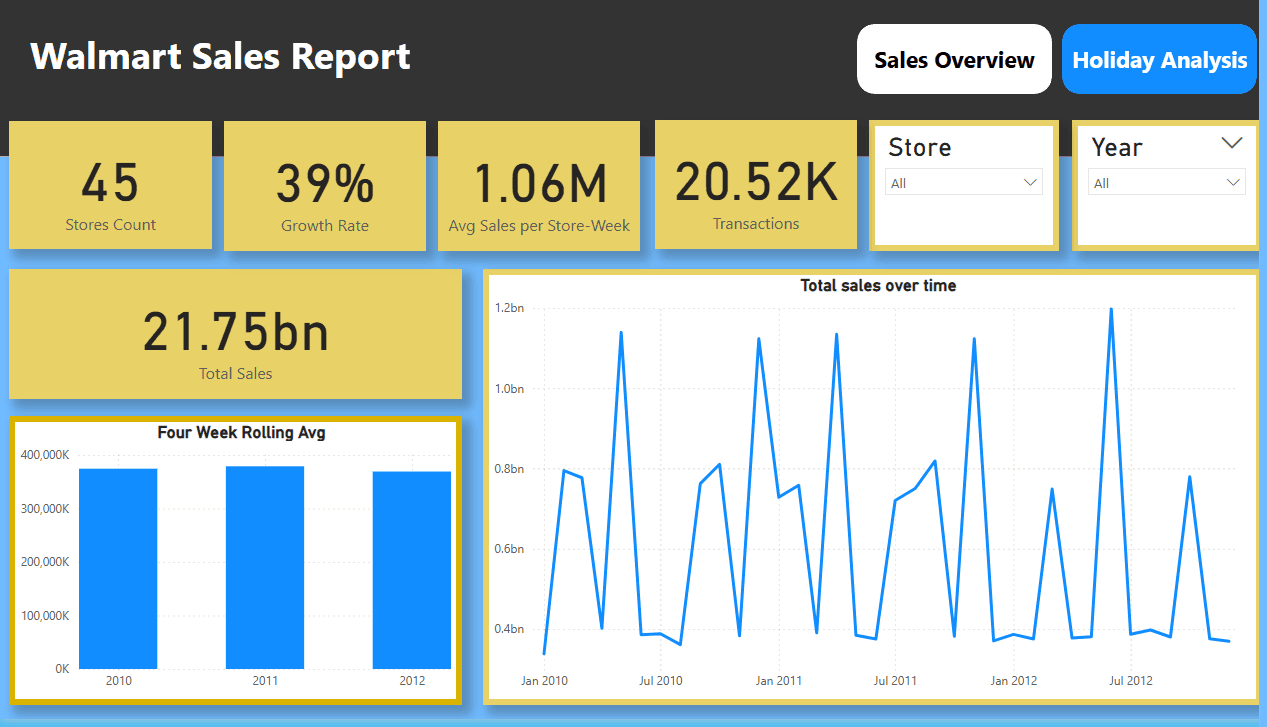This screenshot has height=727, width=1267.
Task: Open the Year slicer dropdown
Action: pyautogui.click(x=1232, y=182)
